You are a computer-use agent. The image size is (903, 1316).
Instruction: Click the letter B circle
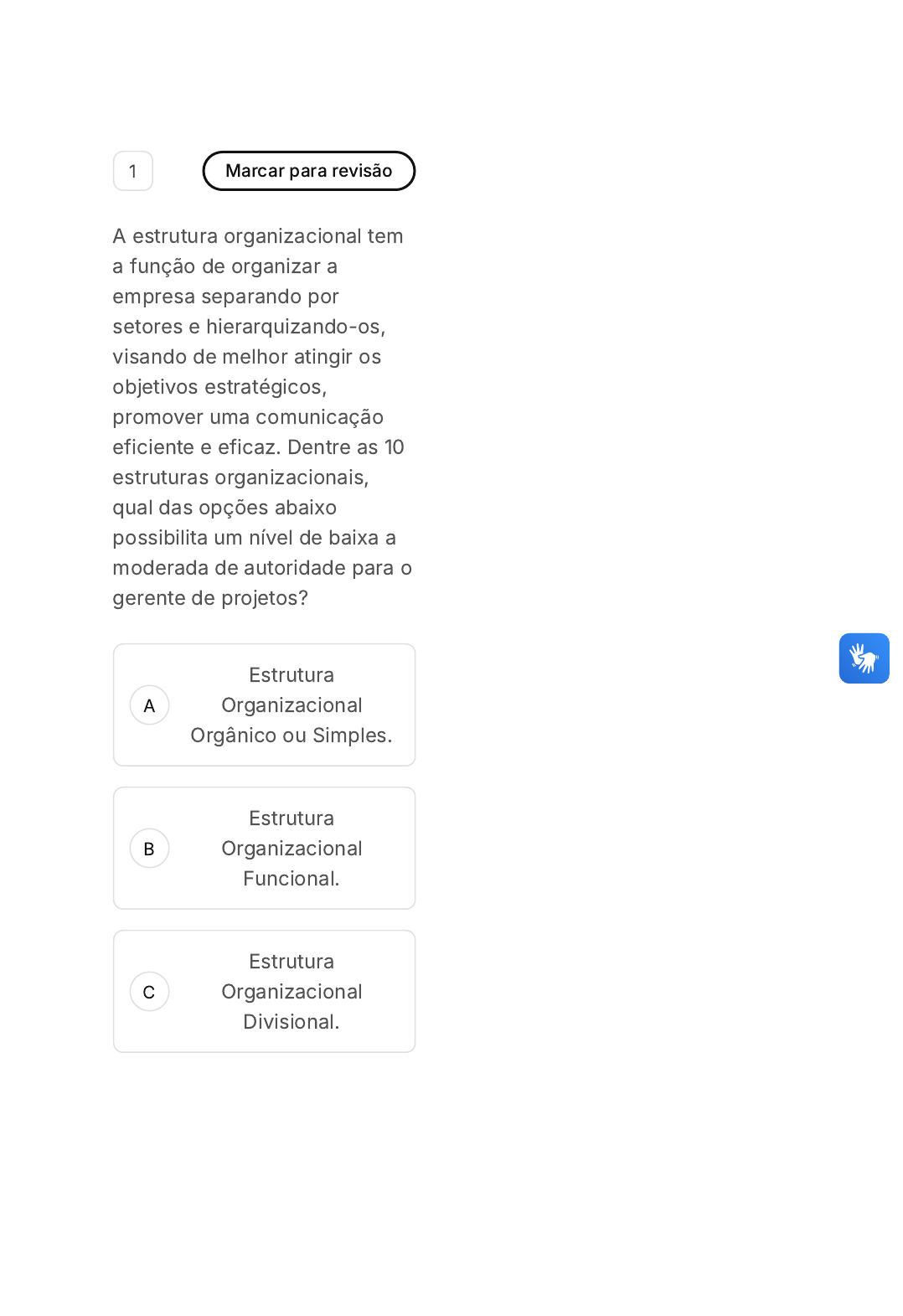coord(149,849)
